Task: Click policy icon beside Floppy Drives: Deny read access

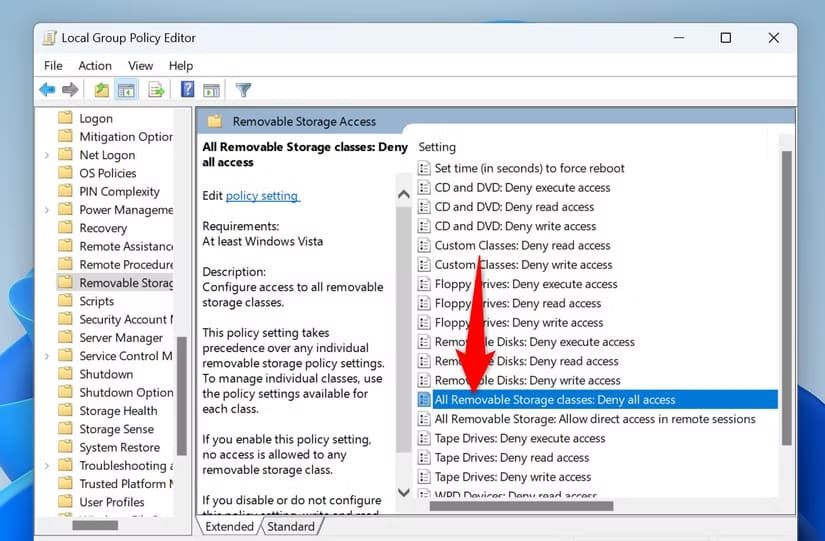Action: point(424,304)
